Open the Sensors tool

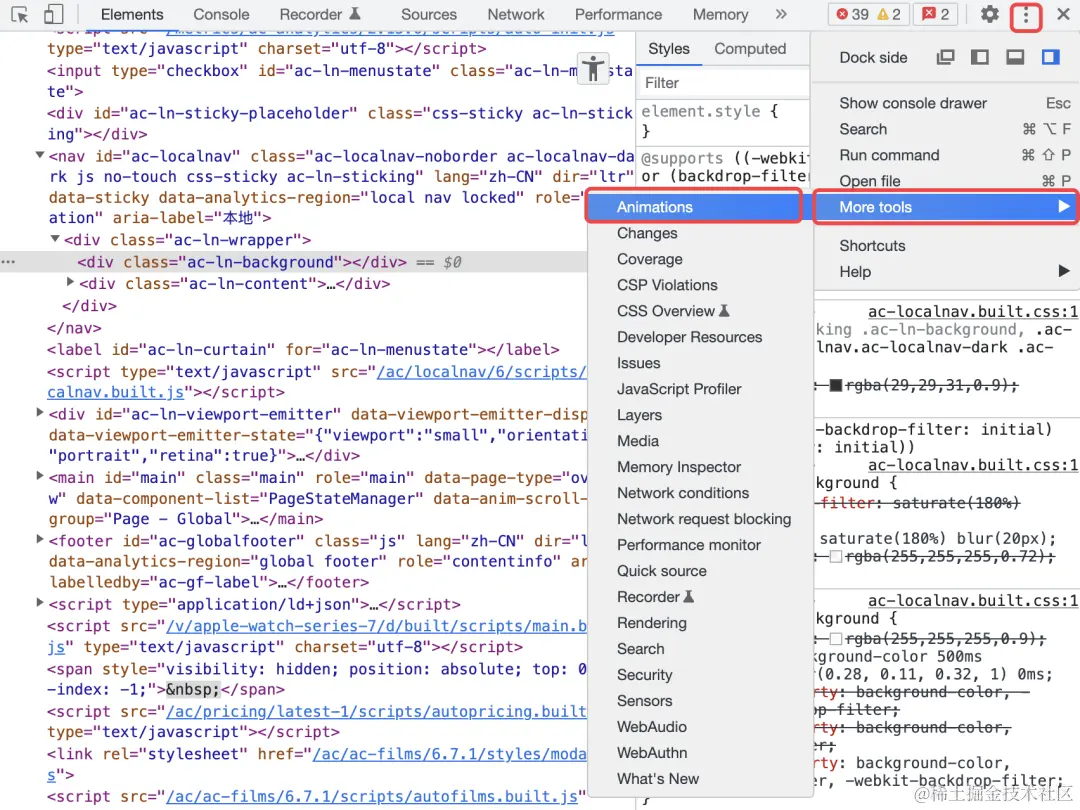tap(700, 700)
